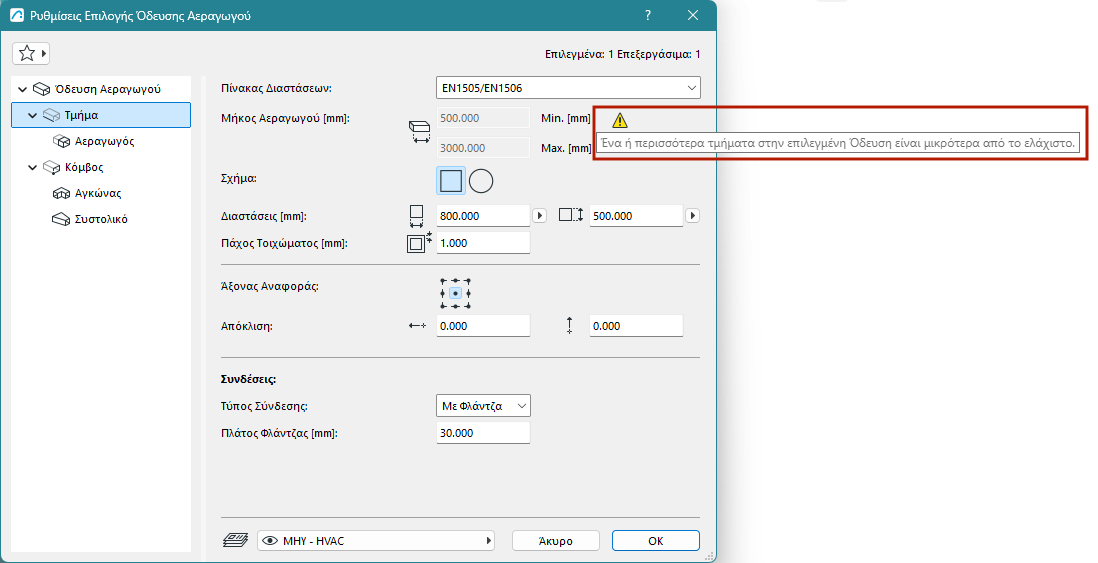Click the wall thickness icon
This screenshot has height=563, width=1098.
tap(419, 242)
